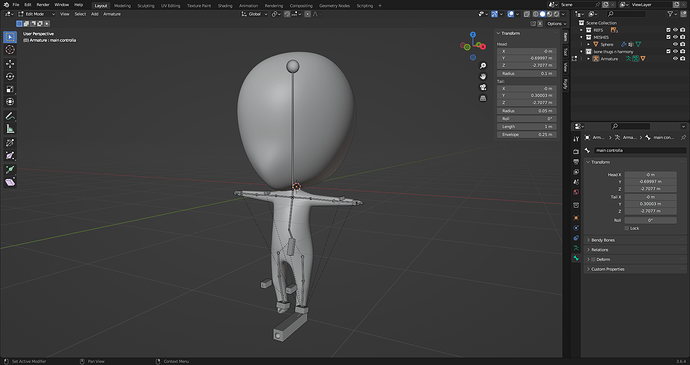
Task: Expand the Custom Properties panel
Action: click(608, 269)
